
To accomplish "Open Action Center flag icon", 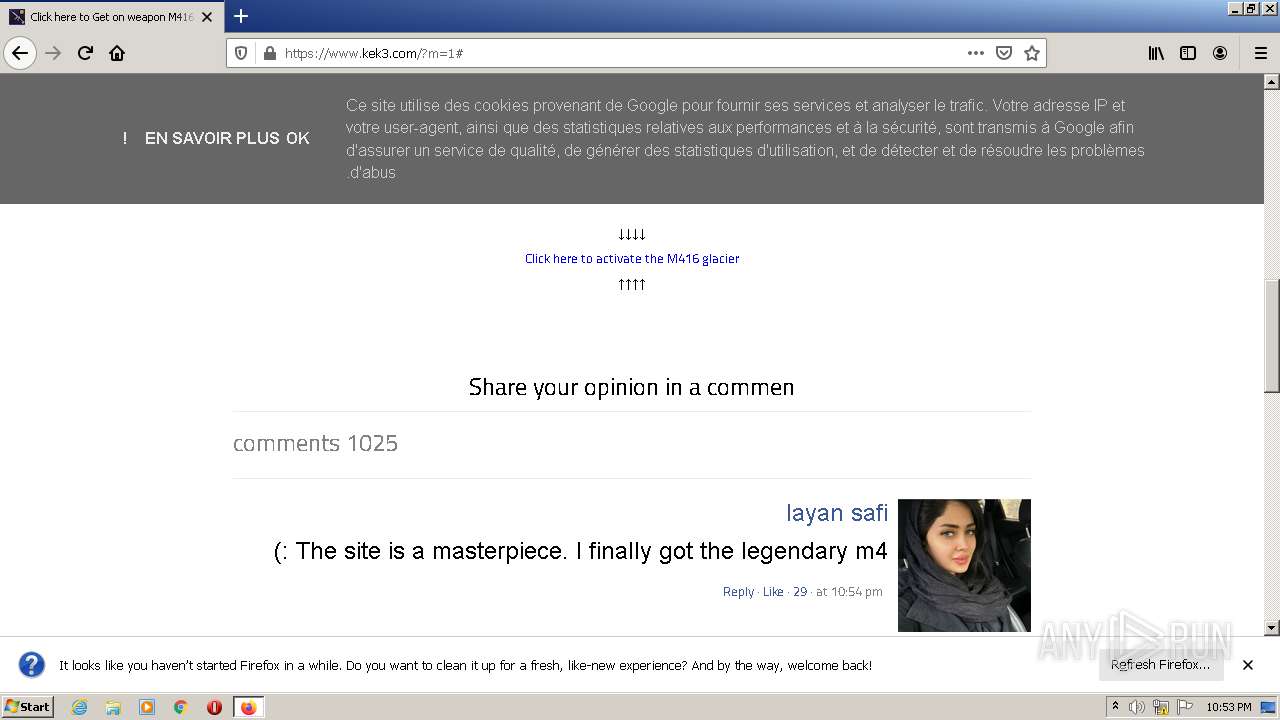I will 1185,707.
